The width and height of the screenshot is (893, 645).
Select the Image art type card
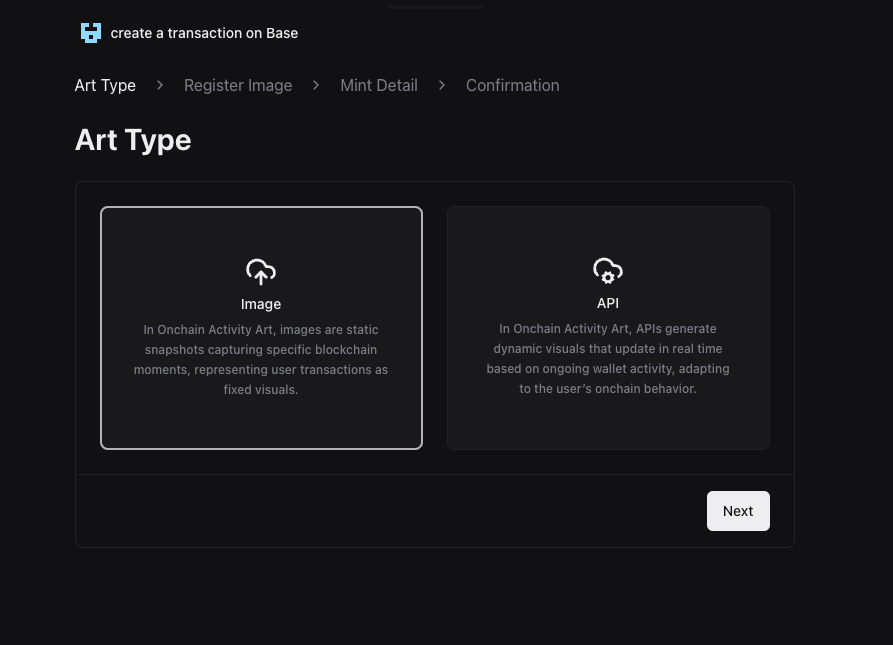tap(261, 328)
